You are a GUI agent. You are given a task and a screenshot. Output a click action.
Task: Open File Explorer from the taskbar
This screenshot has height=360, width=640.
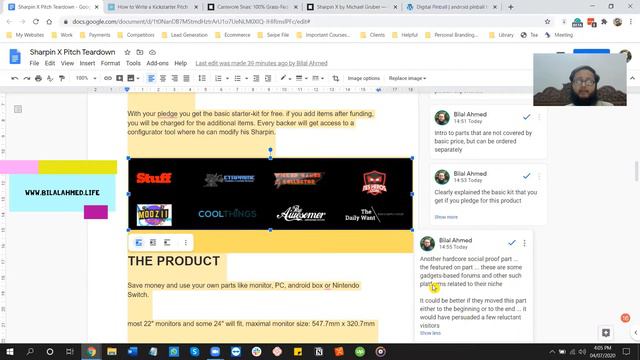112,351
